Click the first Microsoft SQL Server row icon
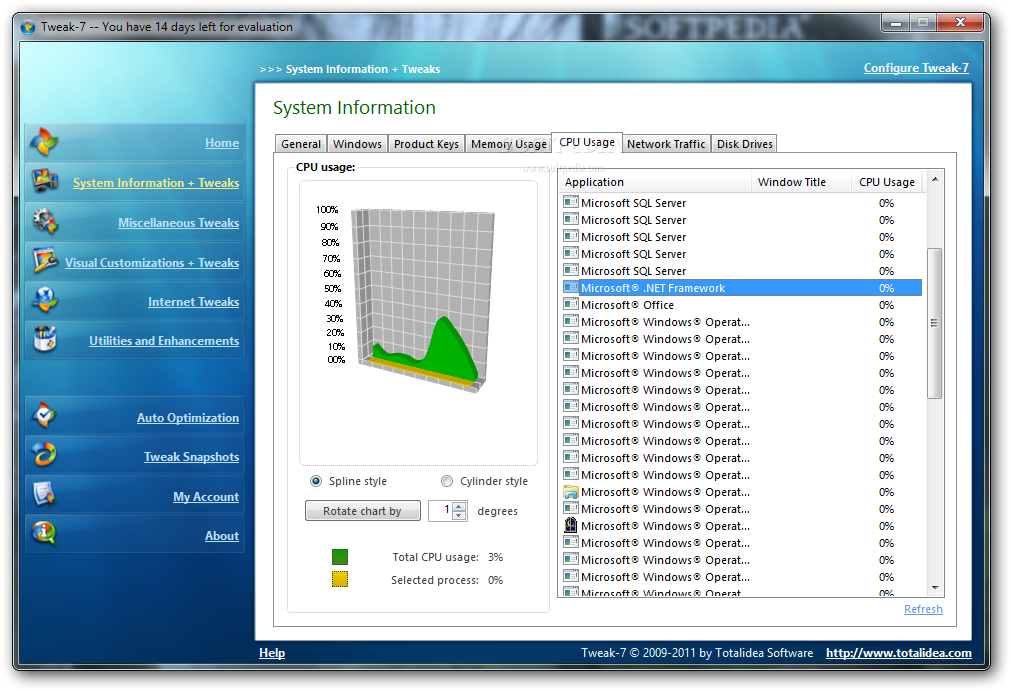Screen dimensions: 1011x691 pos(571,202)
